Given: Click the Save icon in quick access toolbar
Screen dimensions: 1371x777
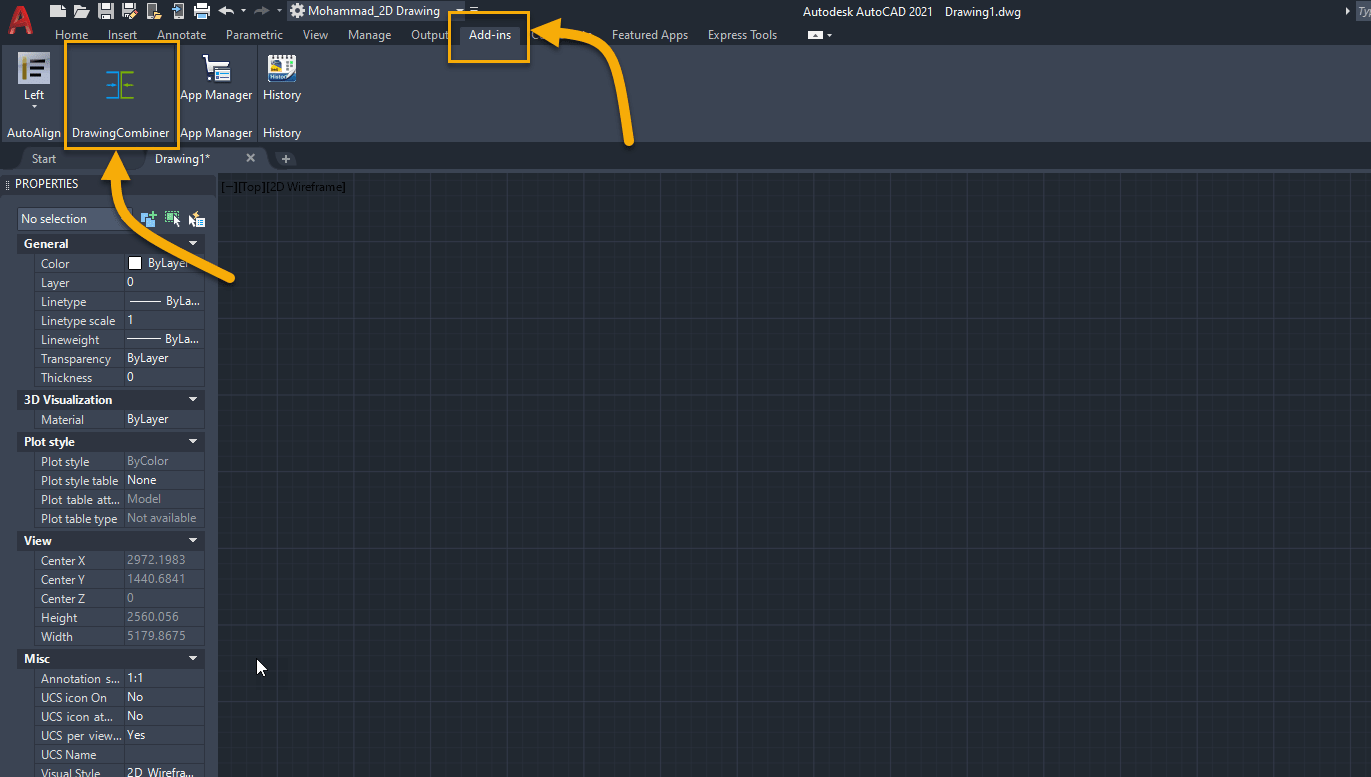Looking at the screenshot, I should (105, 11).
